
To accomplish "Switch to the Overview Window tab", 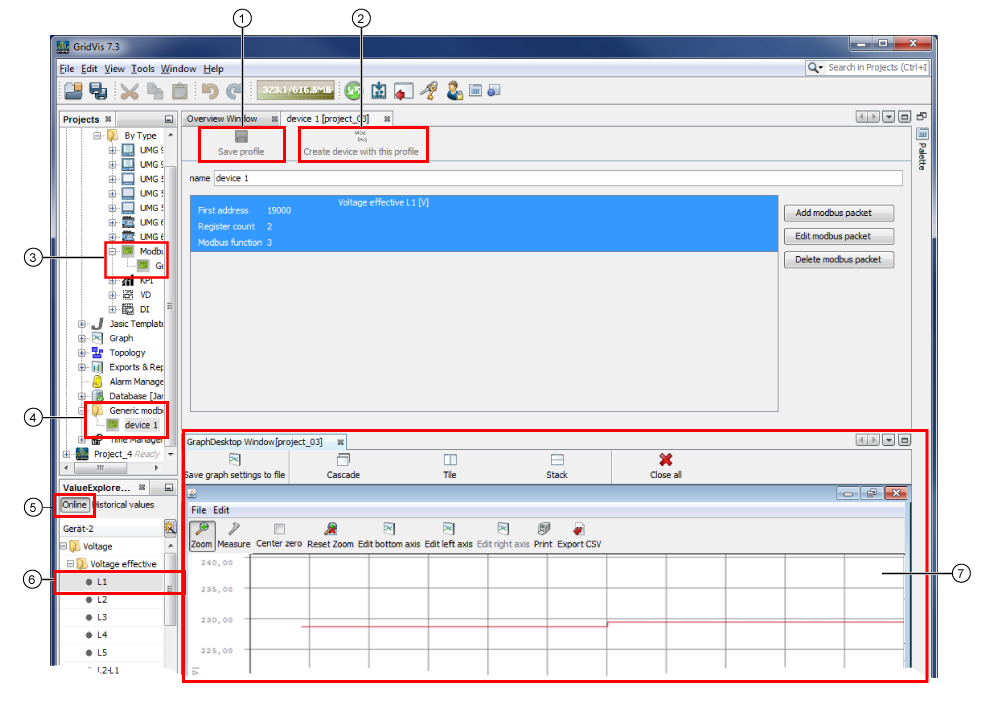I will pyautogui.click(x=221, y=118).
